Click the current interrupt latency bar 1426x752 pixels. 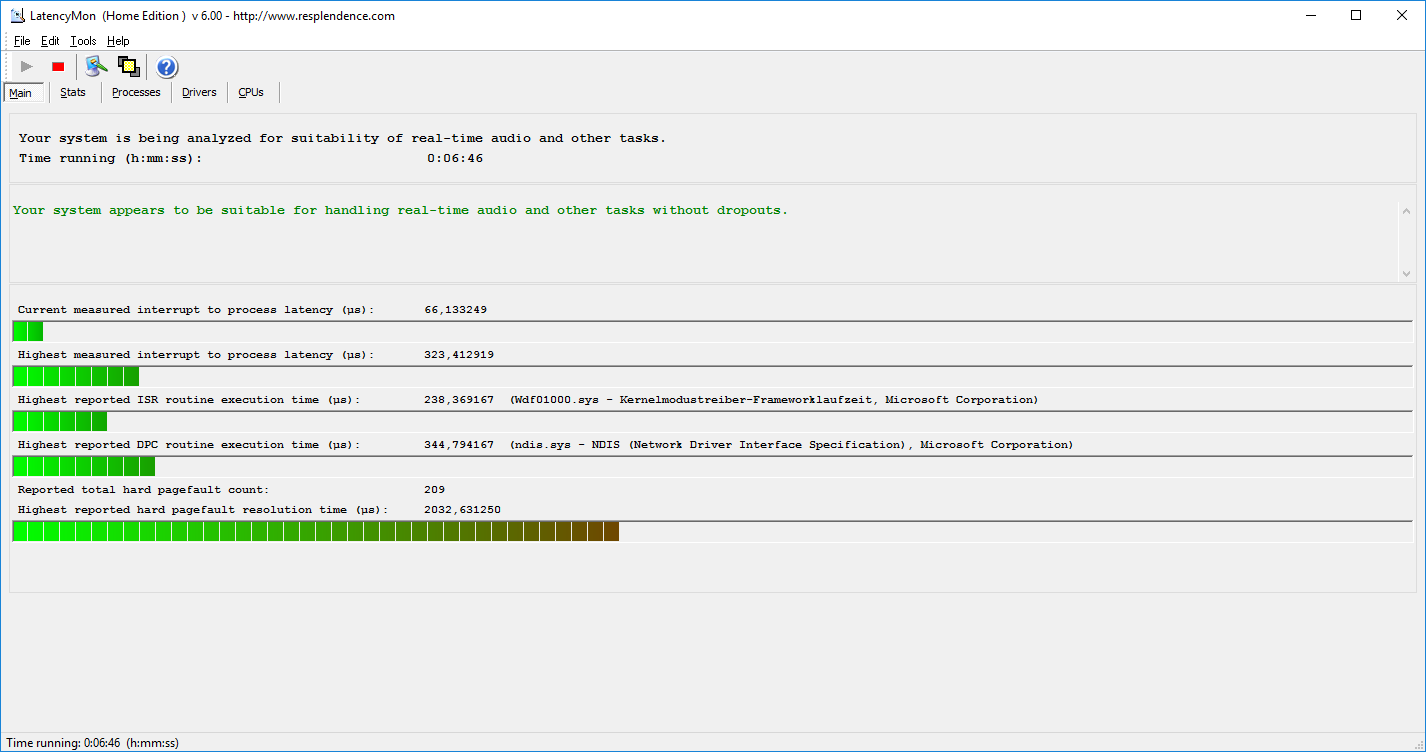[712, 331]
